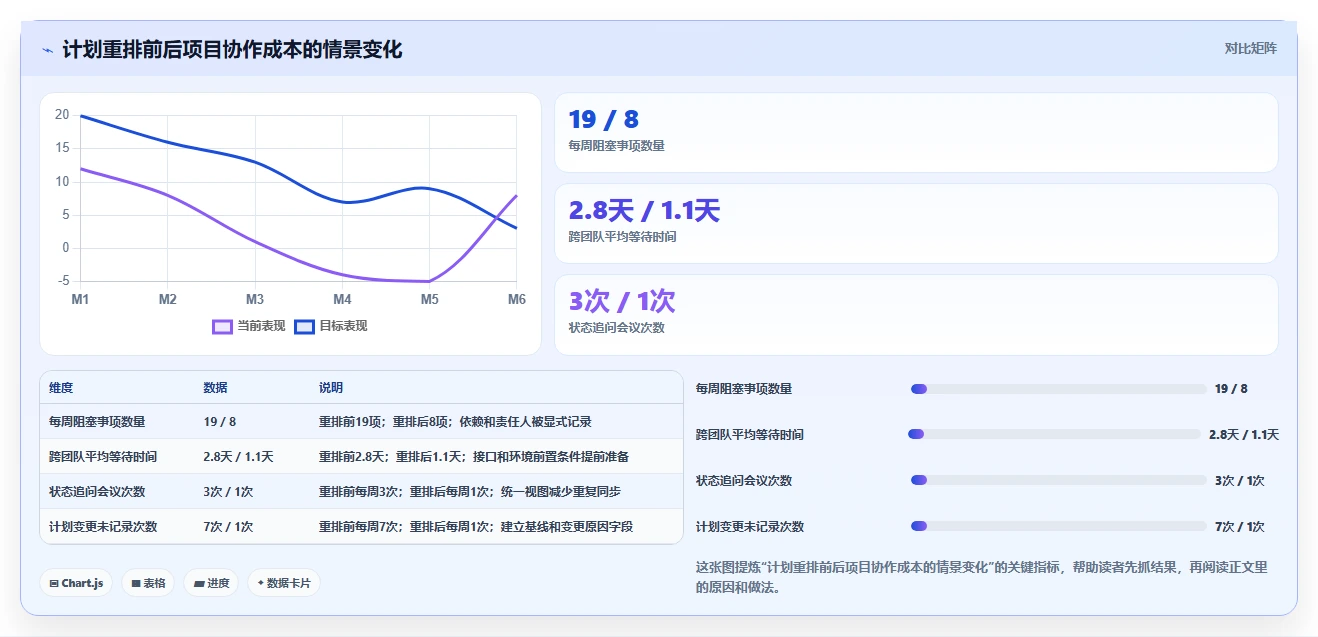Click the M5 axis label on chart
Viewport: 1318px width, 637px height.
pyautogui.click(x=429, y=299)
